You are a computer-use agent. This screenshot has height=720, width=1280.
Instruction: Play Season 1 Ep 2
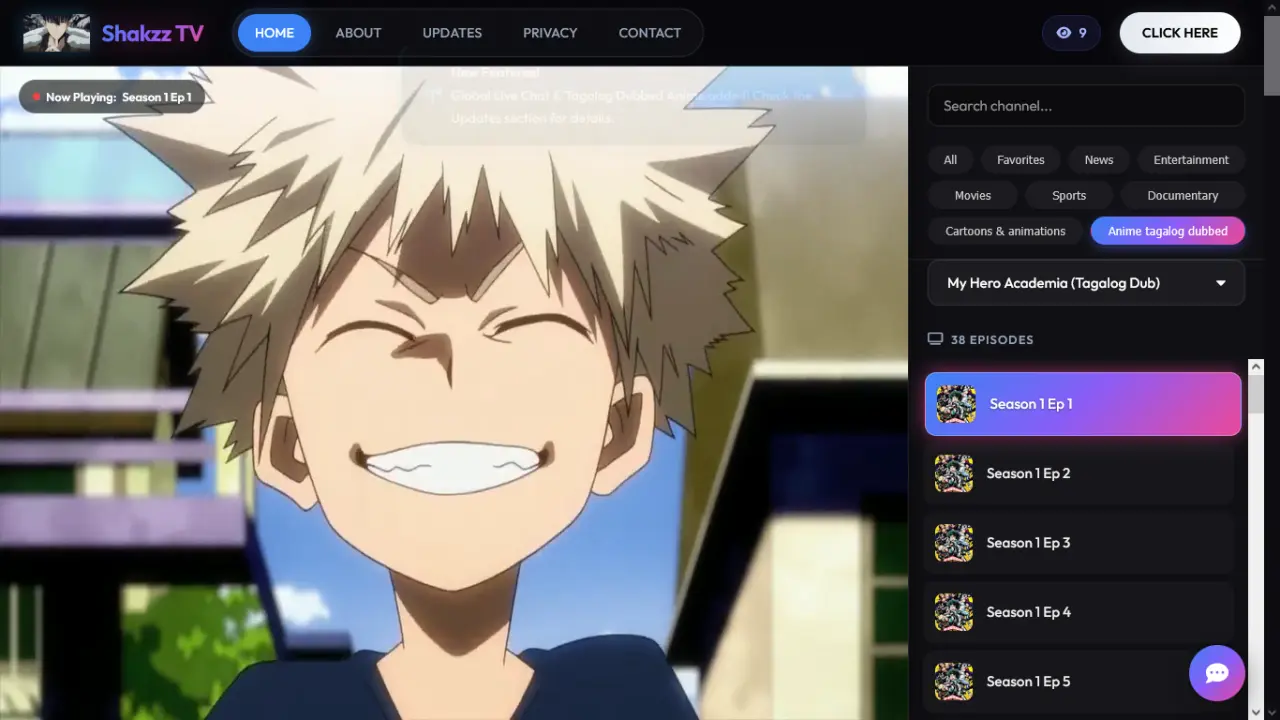pos(1079,474)
